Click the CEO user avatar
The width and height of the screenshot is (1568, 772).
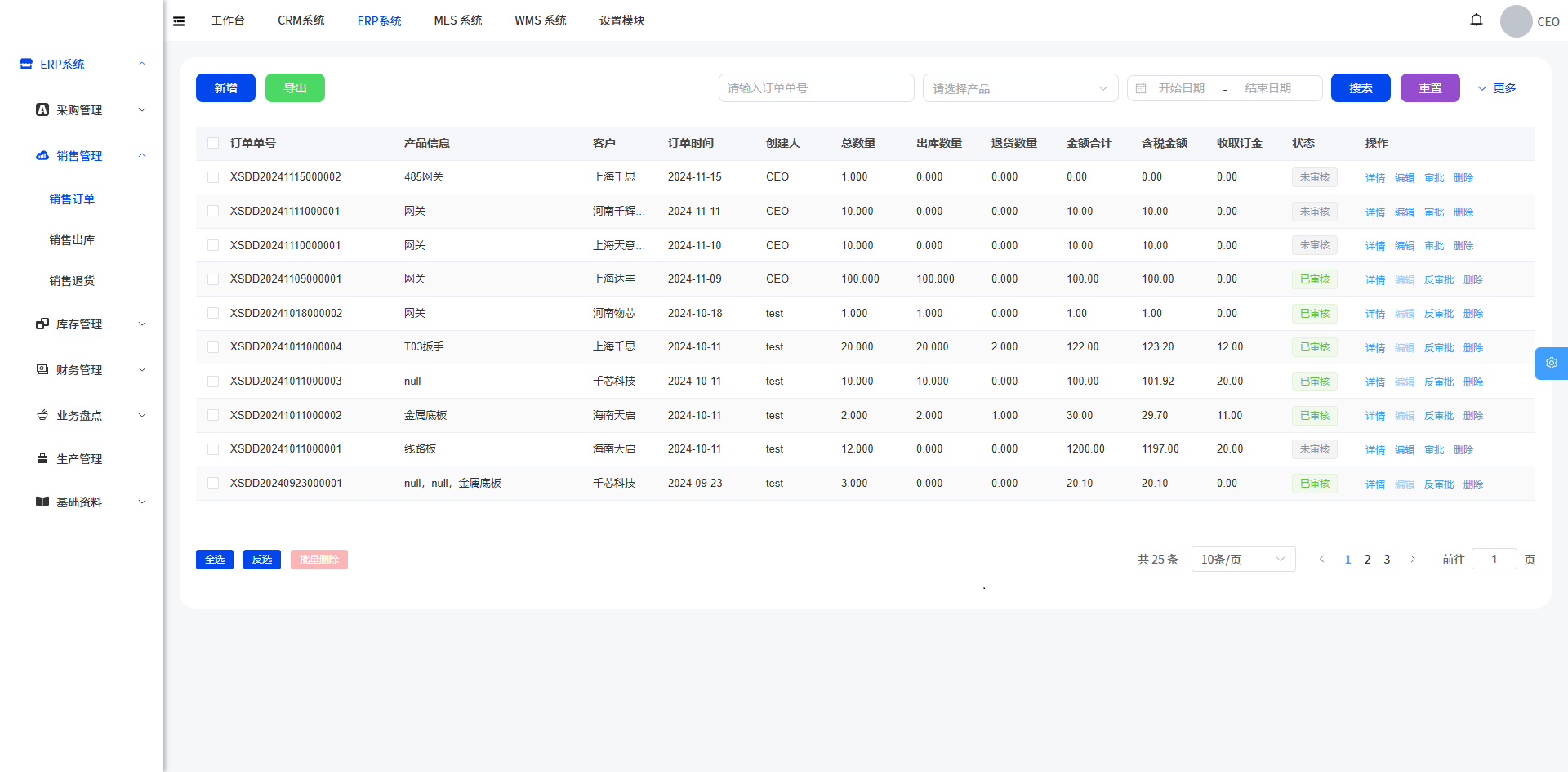click(1516, 21)
